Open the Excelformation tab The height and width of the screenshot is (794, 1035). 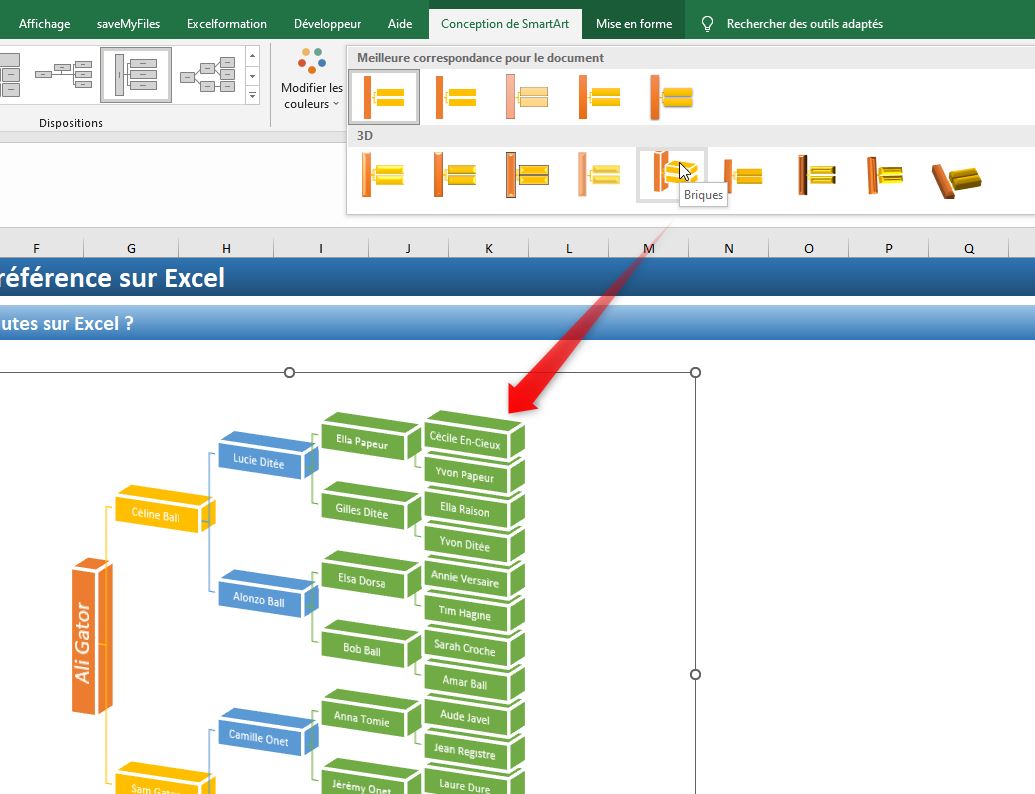point(227,23)
